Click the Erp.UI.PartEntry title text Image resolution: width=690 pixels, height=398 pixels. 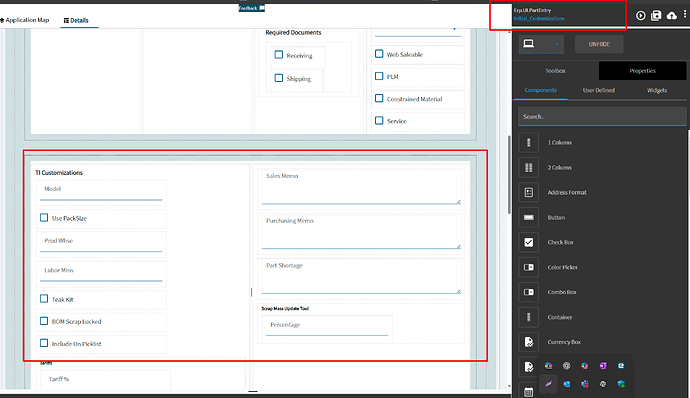click(532, 10)
